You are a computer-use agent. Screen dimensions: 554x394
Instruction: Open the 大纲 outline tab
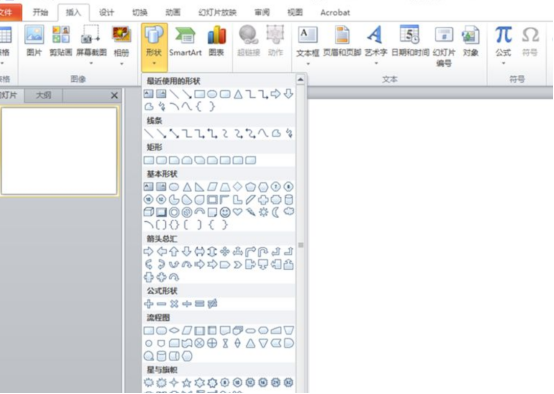44,95
